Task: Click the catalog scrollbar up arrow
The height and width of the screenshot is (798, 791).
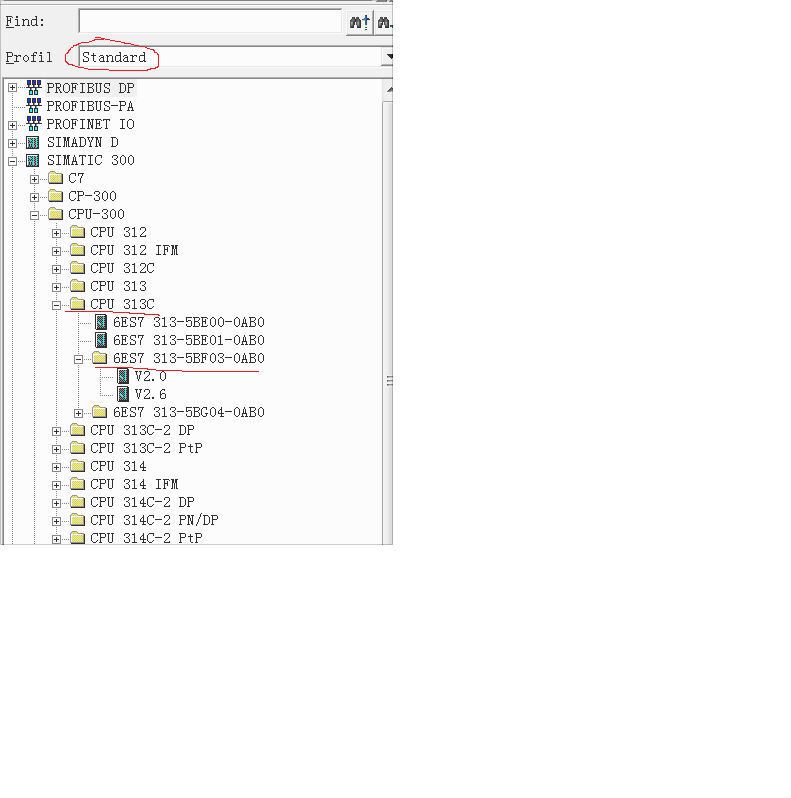Action: 388,90
